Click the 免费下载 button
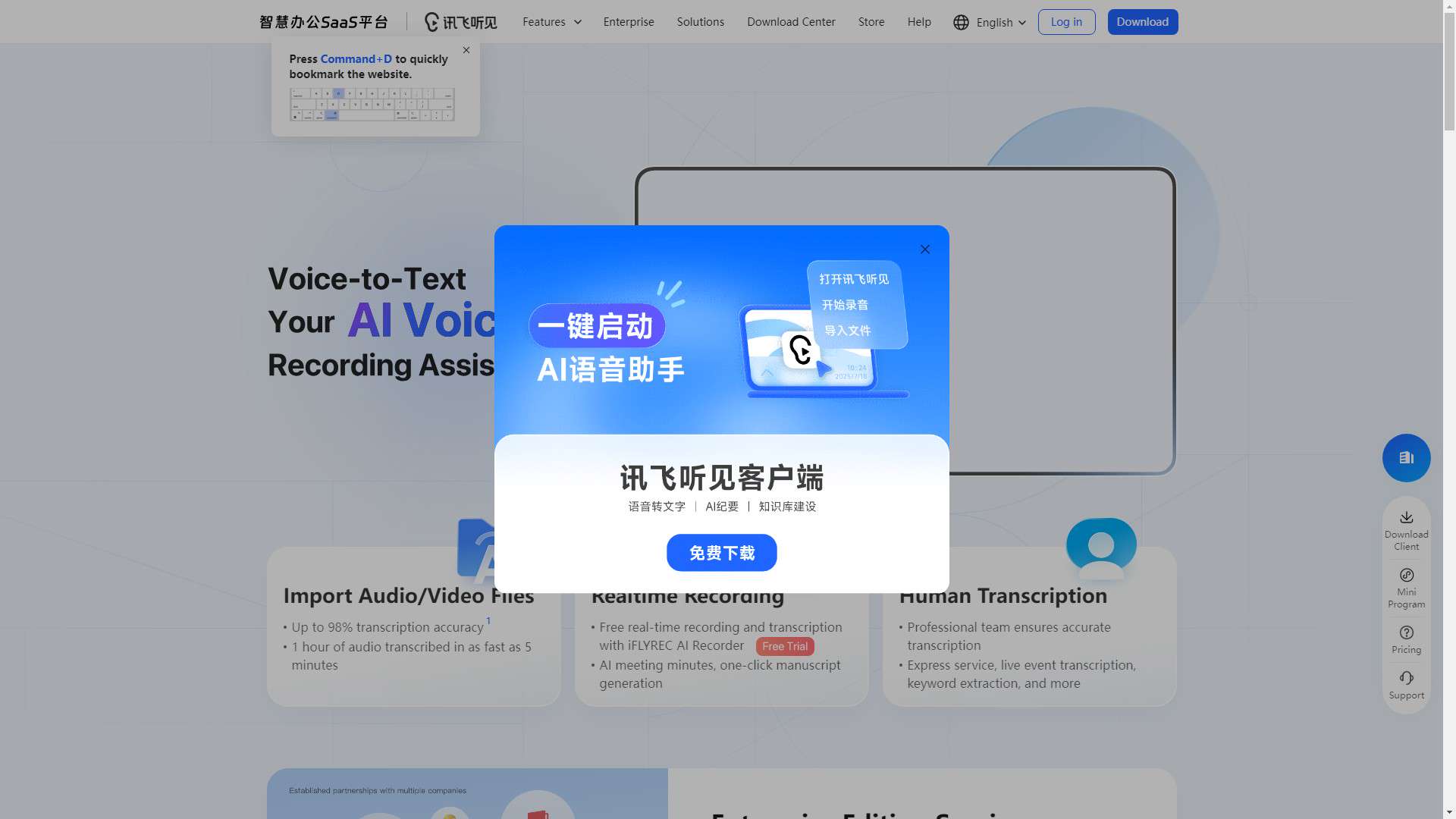Screen dimensions: 1456x819 pos(721,553)
